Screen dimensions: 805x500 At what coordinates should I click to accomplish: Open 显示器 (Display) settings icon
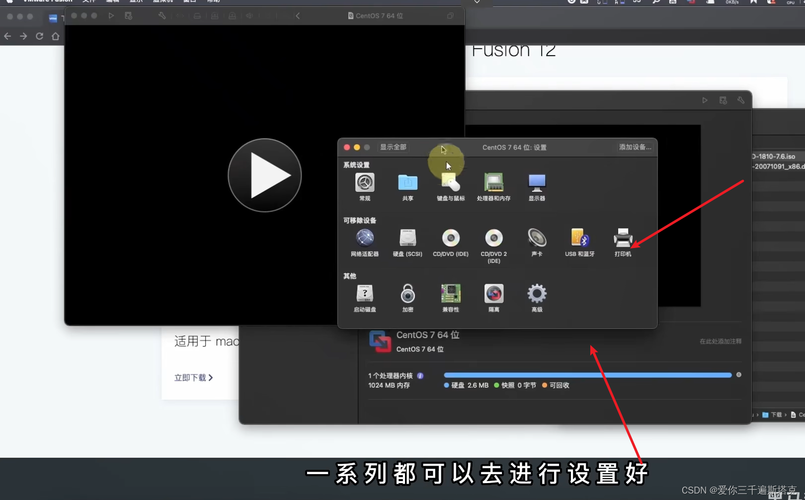point(537,183)
